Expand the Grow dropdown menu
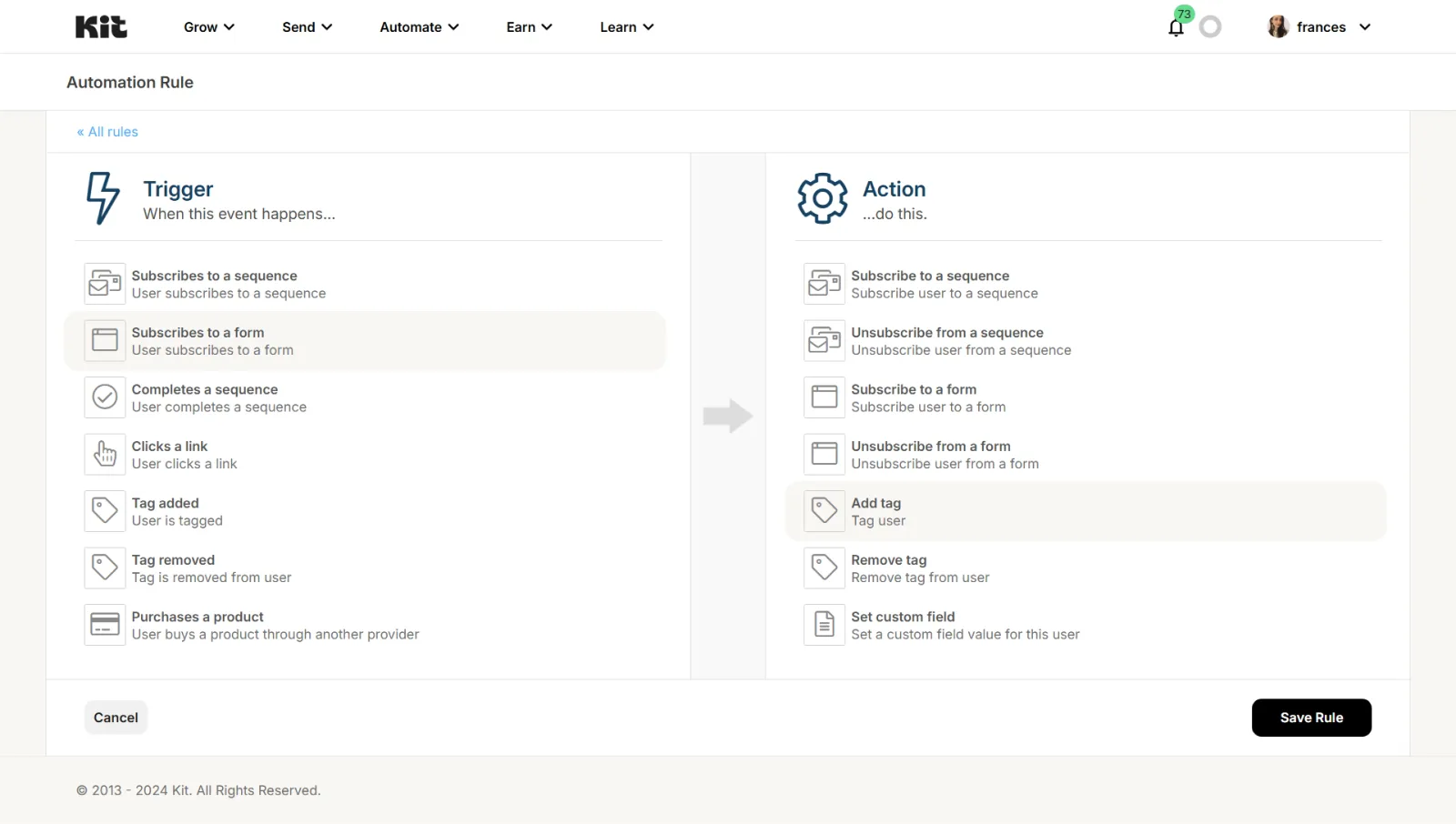The width and height of the screenshot is (1456, 824). coord(208,27)
